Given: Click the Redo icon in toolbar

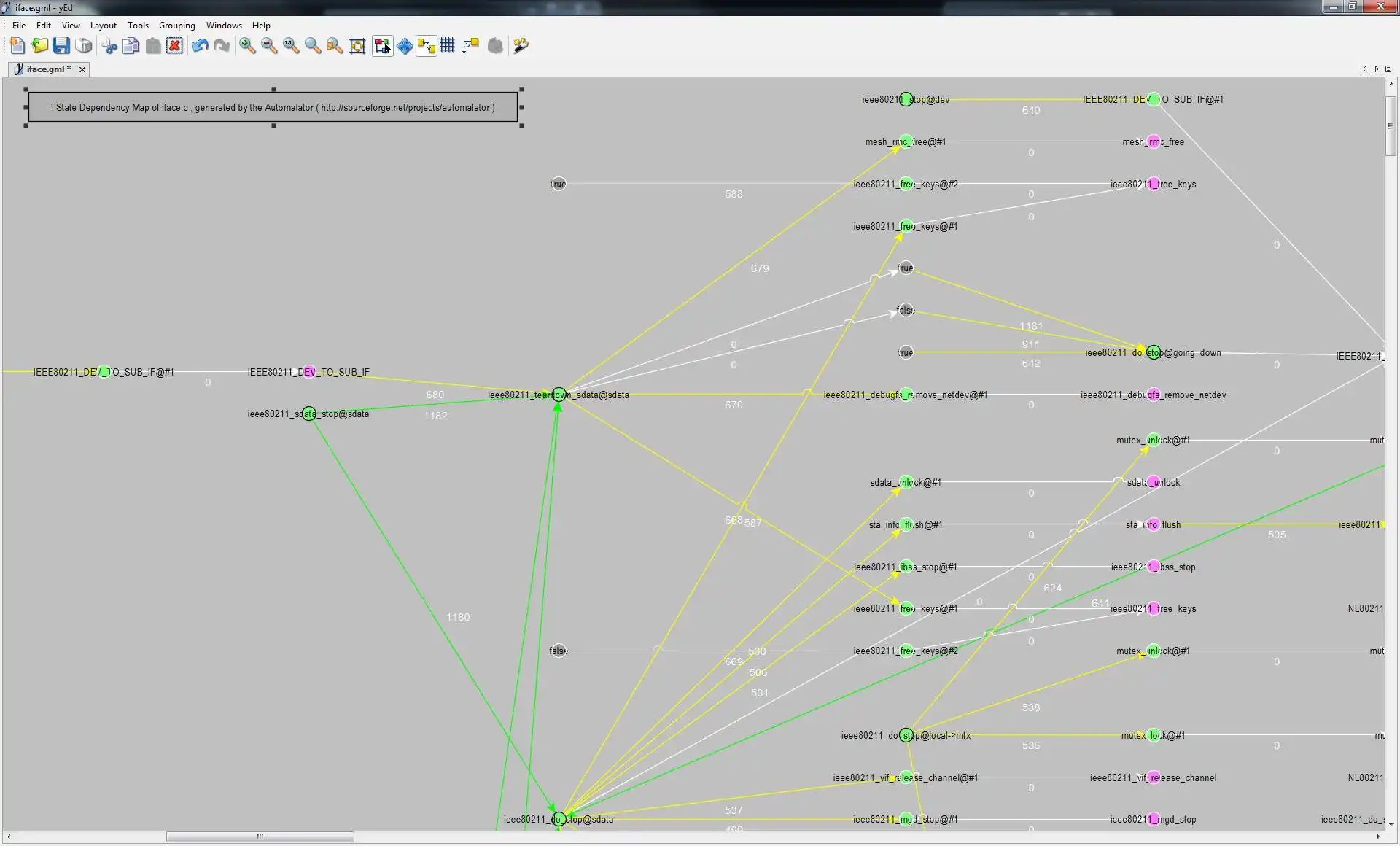Looking at the screenshot, I should [x=221, y=45].
